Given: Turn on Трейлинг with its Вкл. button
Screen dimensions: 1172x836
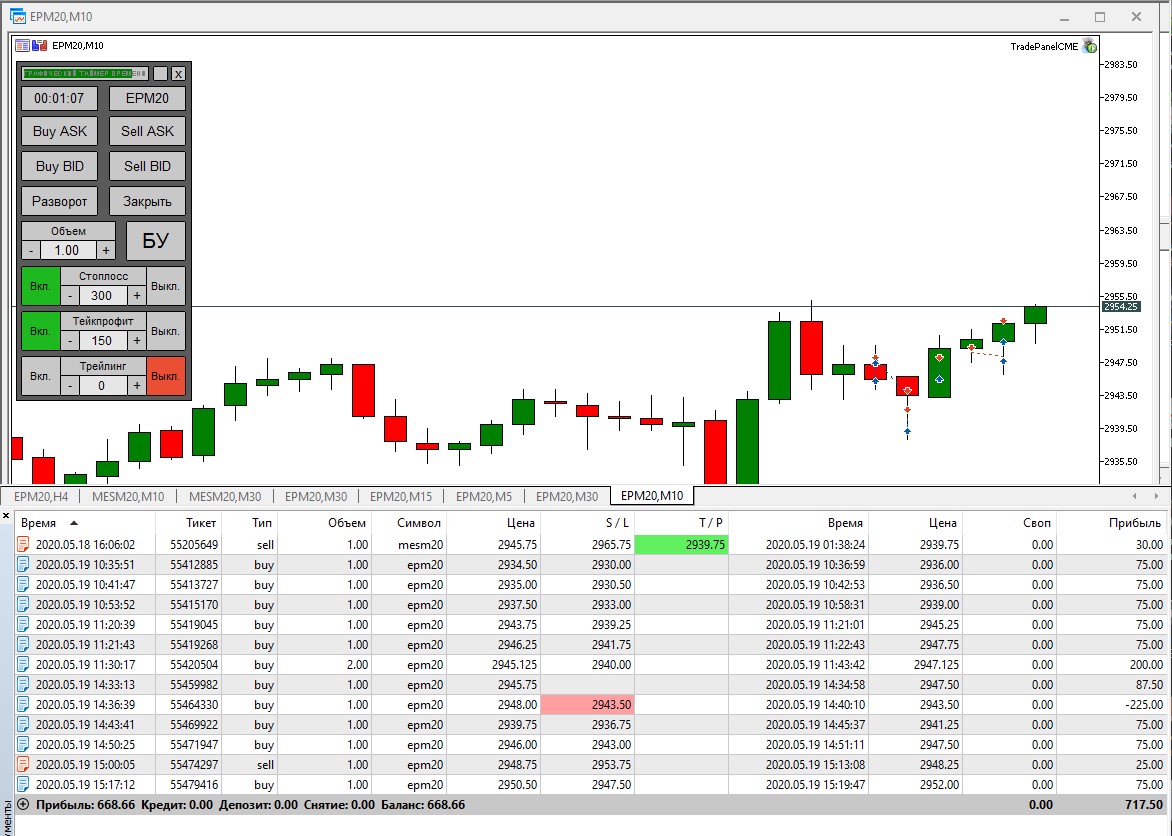Looking at the screenshot, I should [x=40, y=376].
